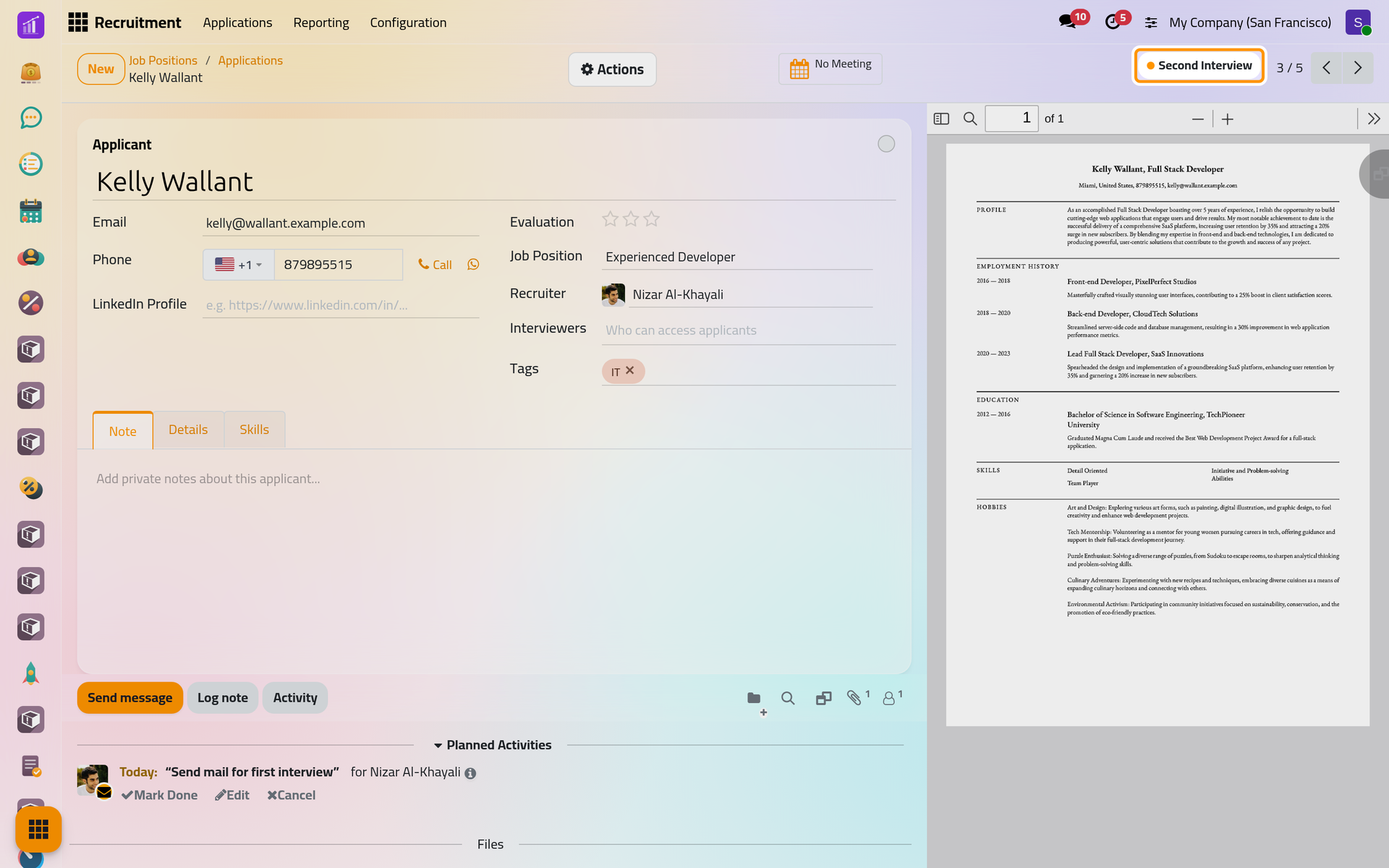Go to Job Positions breadcrumb
Image resolution: width=1389 pixels, height=868 pixels.
[163, 60]
